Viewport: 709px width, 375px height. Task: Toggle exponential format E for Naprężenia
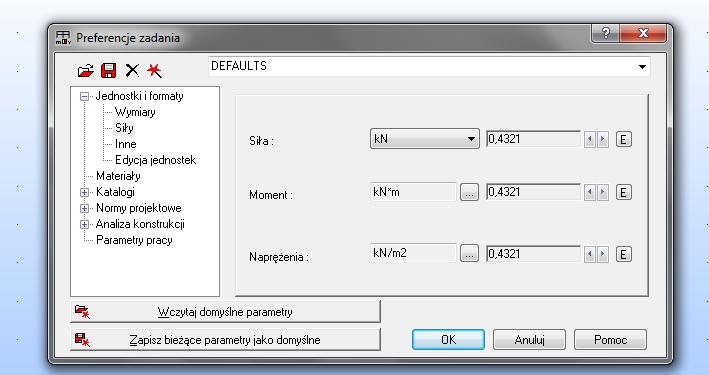[x=623, y=255]
